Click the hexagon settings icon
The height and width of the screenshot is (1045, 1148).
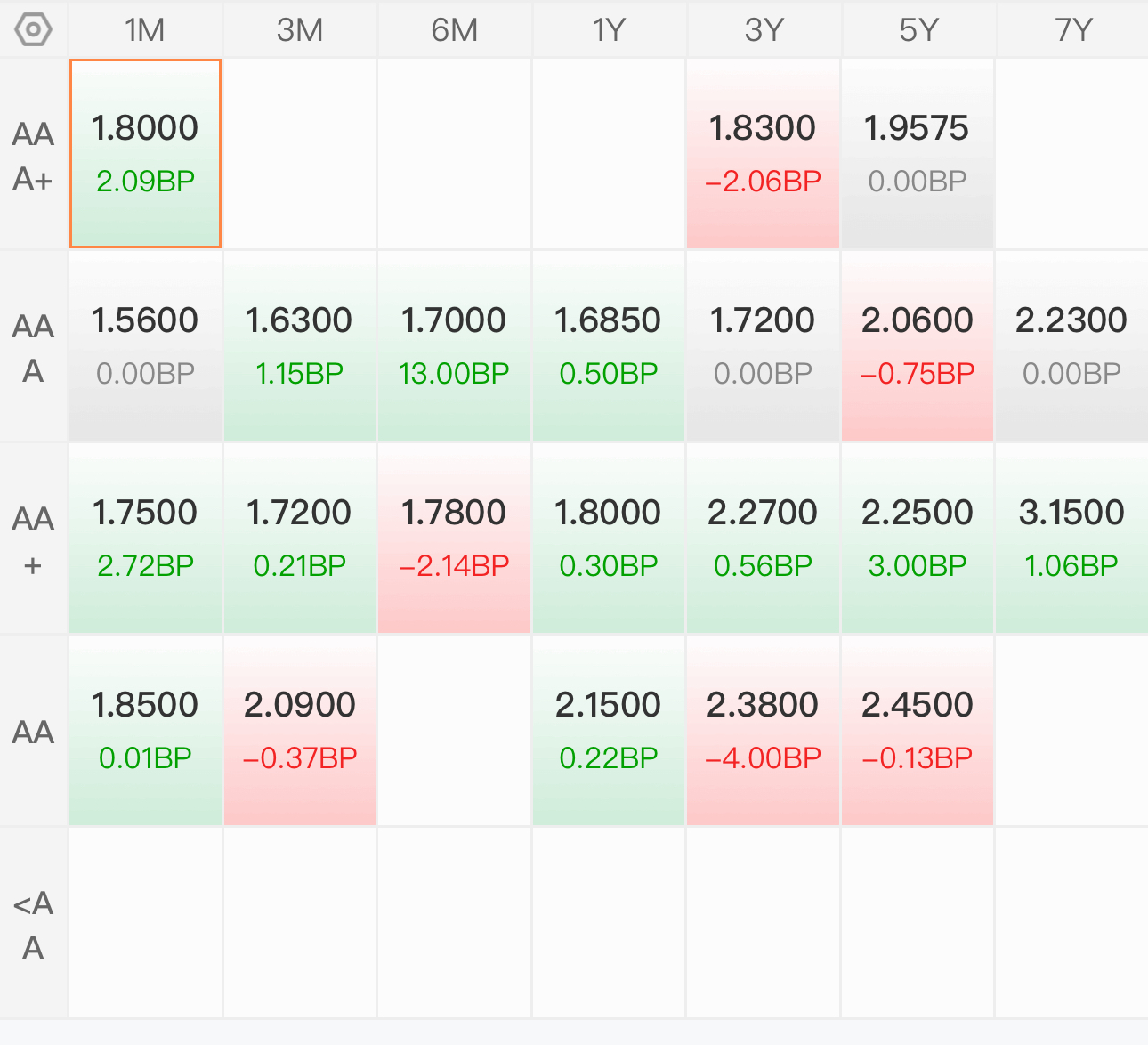click(33, 29)
